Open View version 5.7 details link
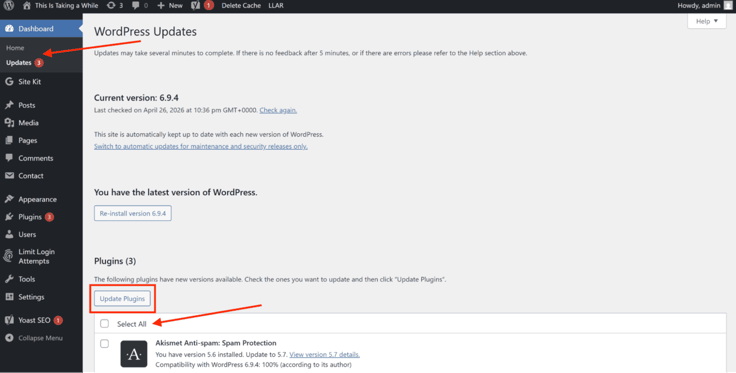 tap(324, 354)
